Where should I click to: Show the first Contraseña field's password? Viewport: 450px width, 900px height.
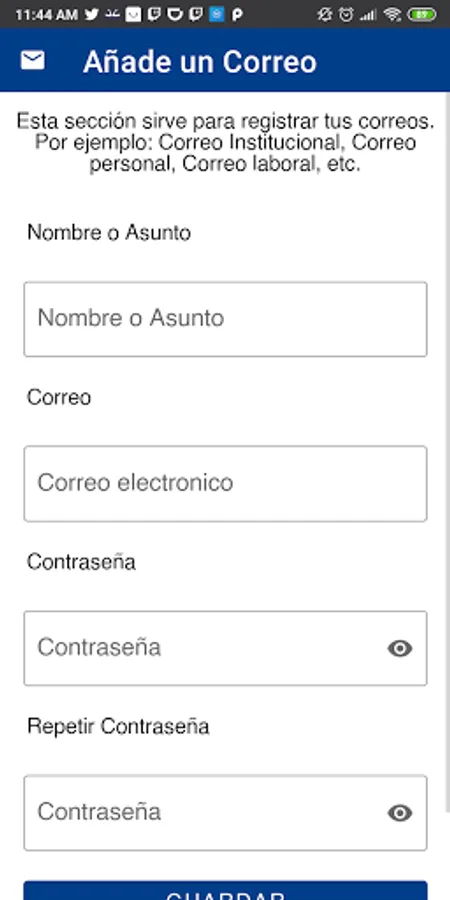[400, 649]
